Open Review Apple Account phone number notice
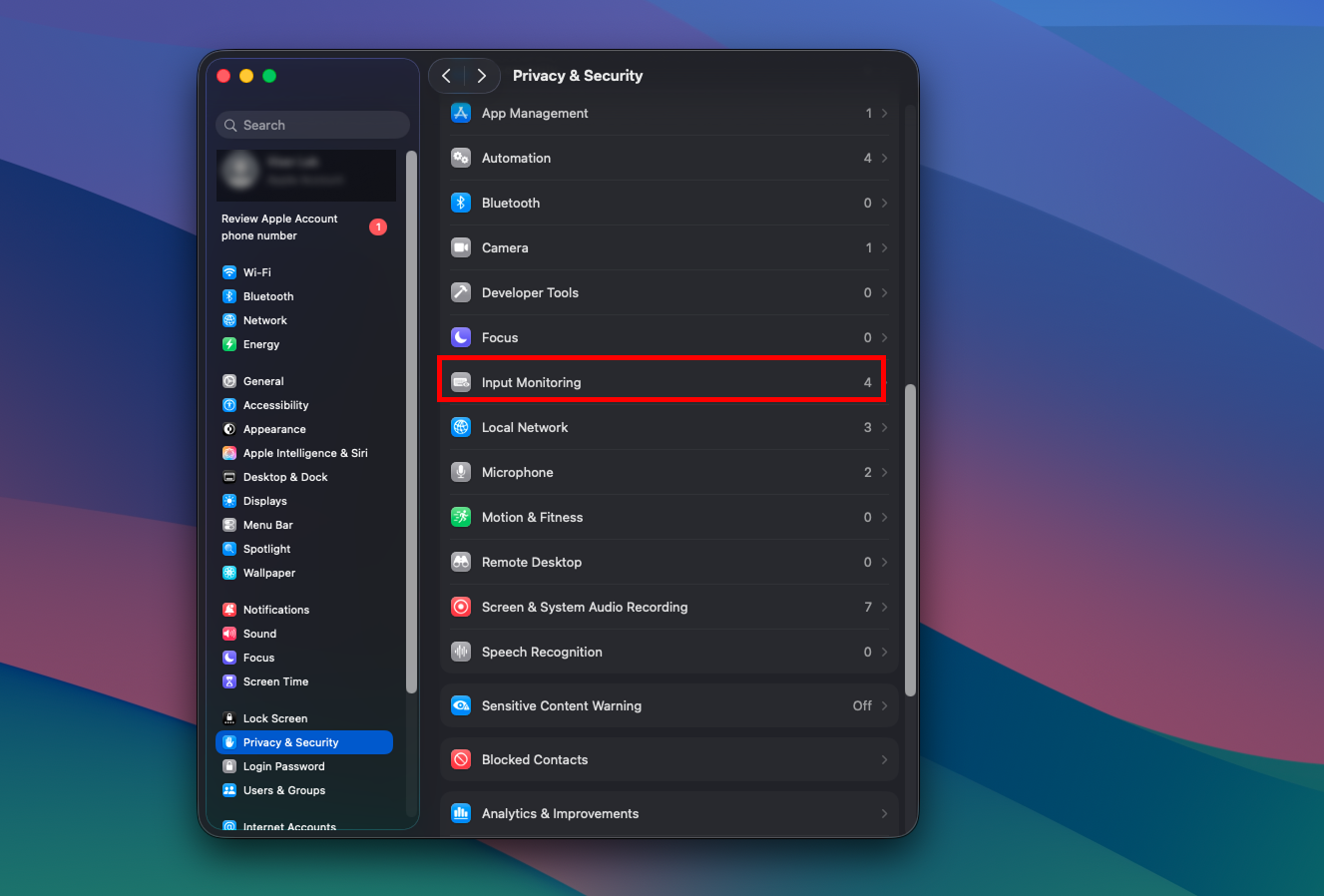The width and height of the screenshot is (1324, 896). click(x=280, y=227)
